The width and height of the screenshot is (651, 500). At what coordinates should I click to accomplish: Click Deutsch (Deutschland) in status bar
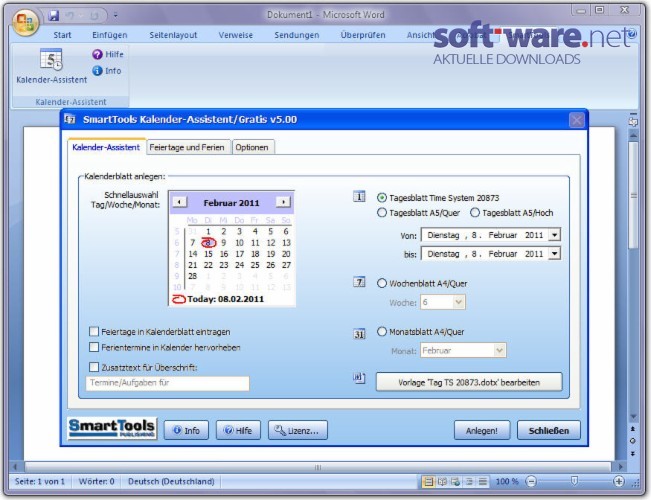click(171, 481)
